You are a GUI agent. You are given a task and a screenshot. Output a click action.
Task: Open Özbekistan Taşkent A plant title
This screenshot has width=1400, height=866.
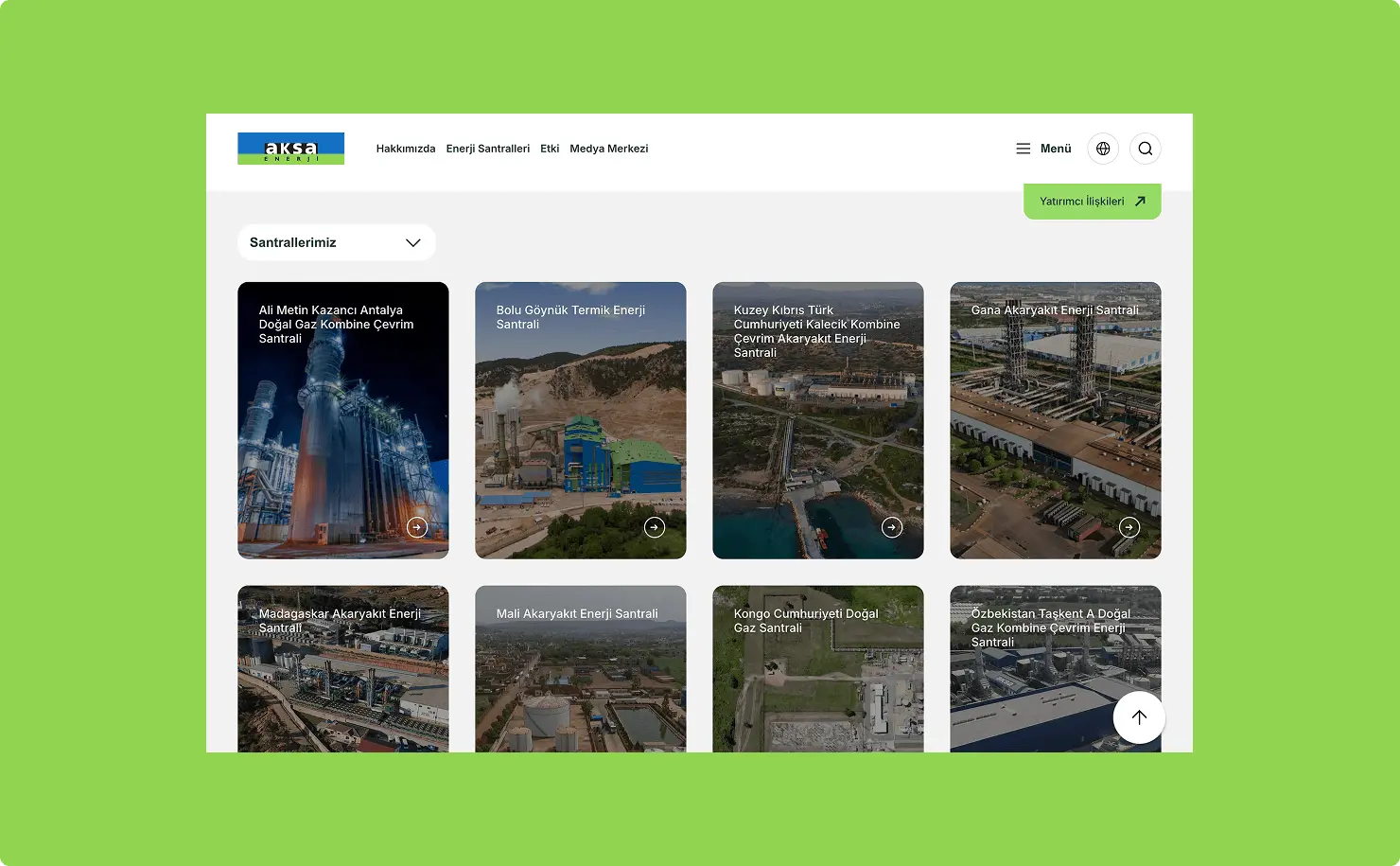[x=1050, y=627]
